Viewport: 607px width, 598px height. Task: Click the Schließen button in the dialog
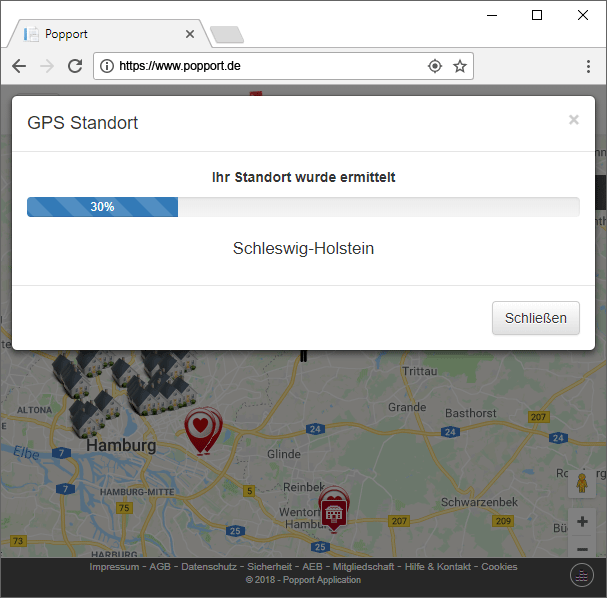(x=535, y=318)
